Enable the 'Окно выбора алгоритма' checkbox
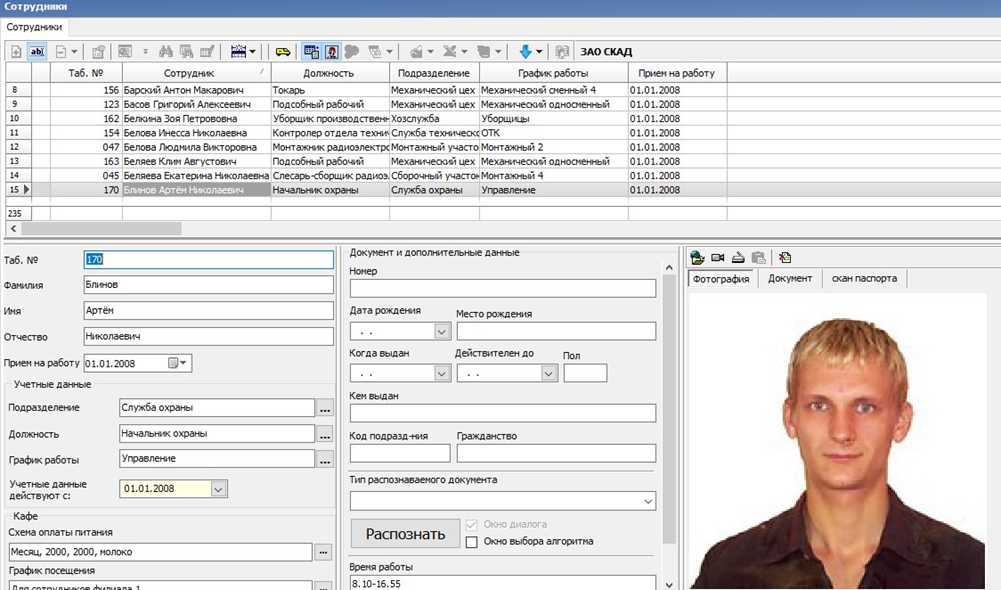This screenshot has width=1001, height=590. coord(472,542)
